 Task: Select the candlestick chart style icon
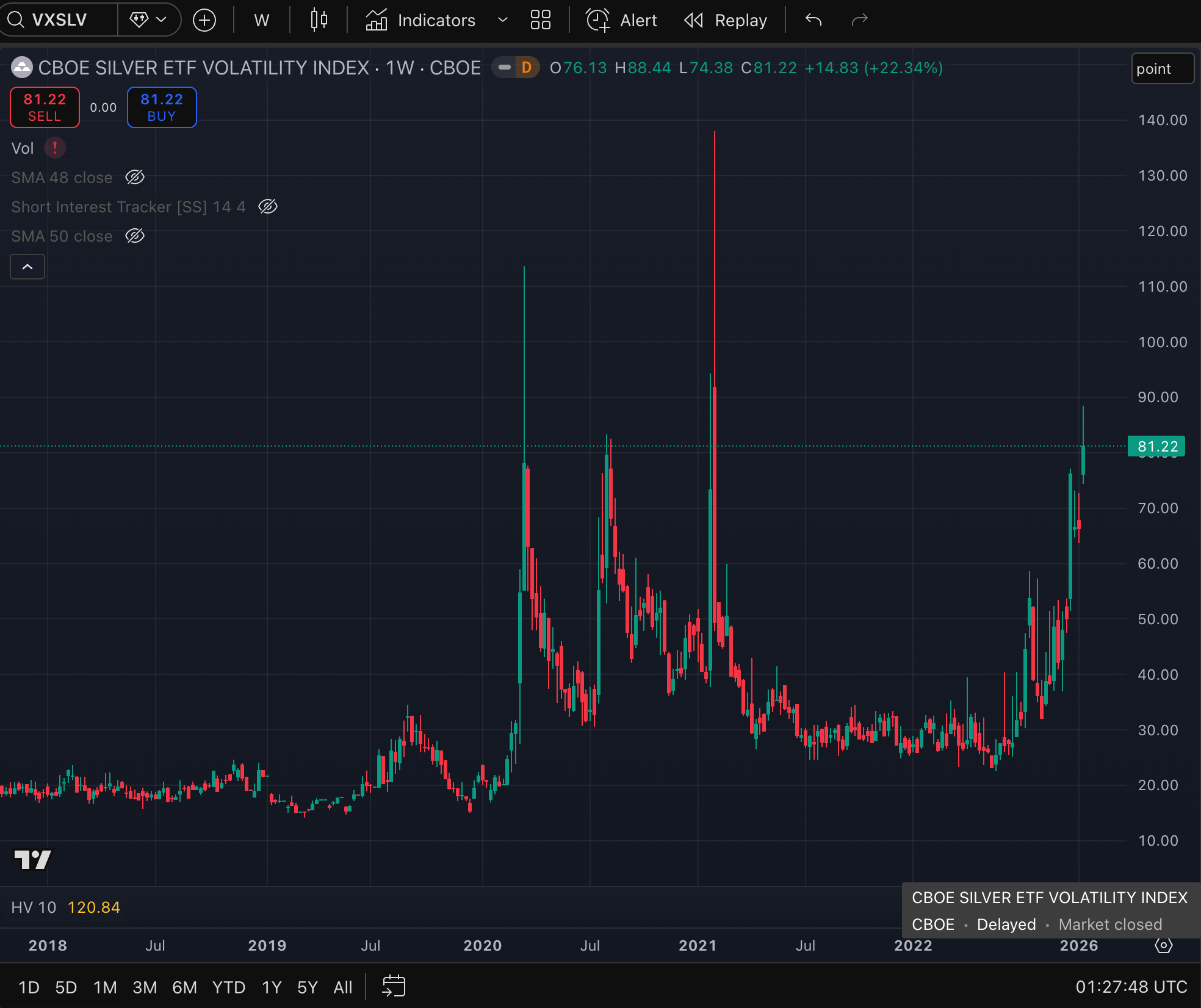318,20
